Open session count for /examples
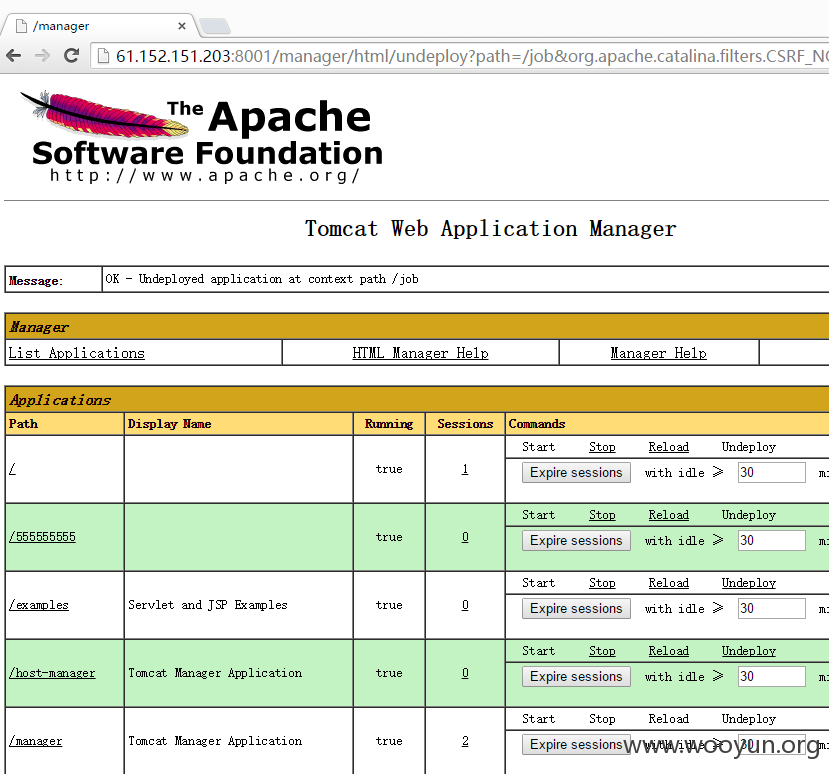This screenshot has width=829, height=774. [x=465, y=605]
